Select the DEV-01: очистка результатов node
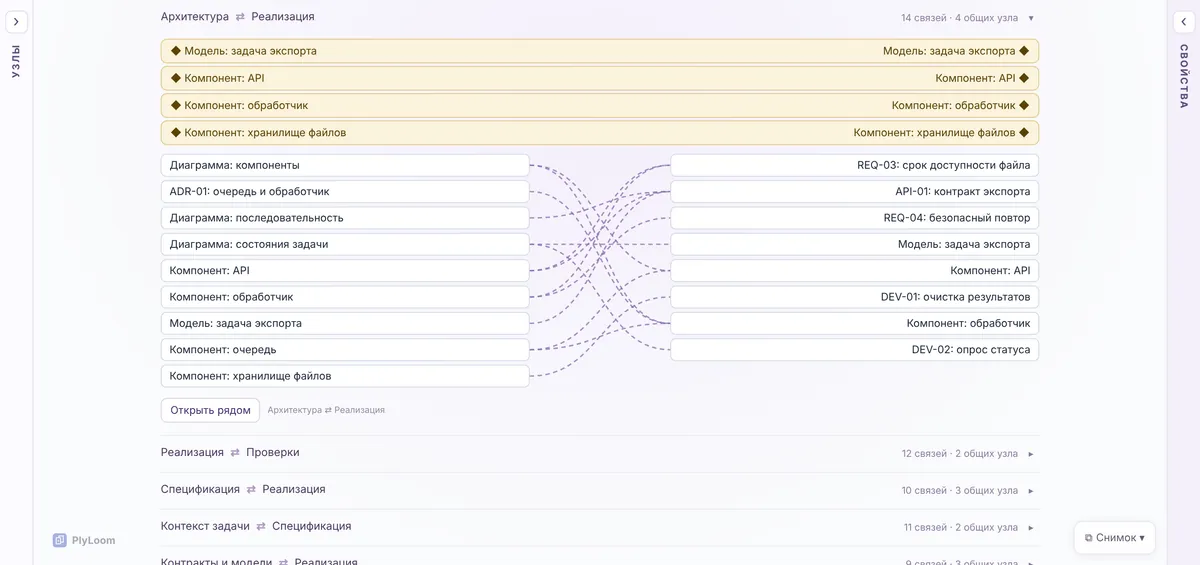This screenshot has width=1200, height=565. (x=855, y=297)
